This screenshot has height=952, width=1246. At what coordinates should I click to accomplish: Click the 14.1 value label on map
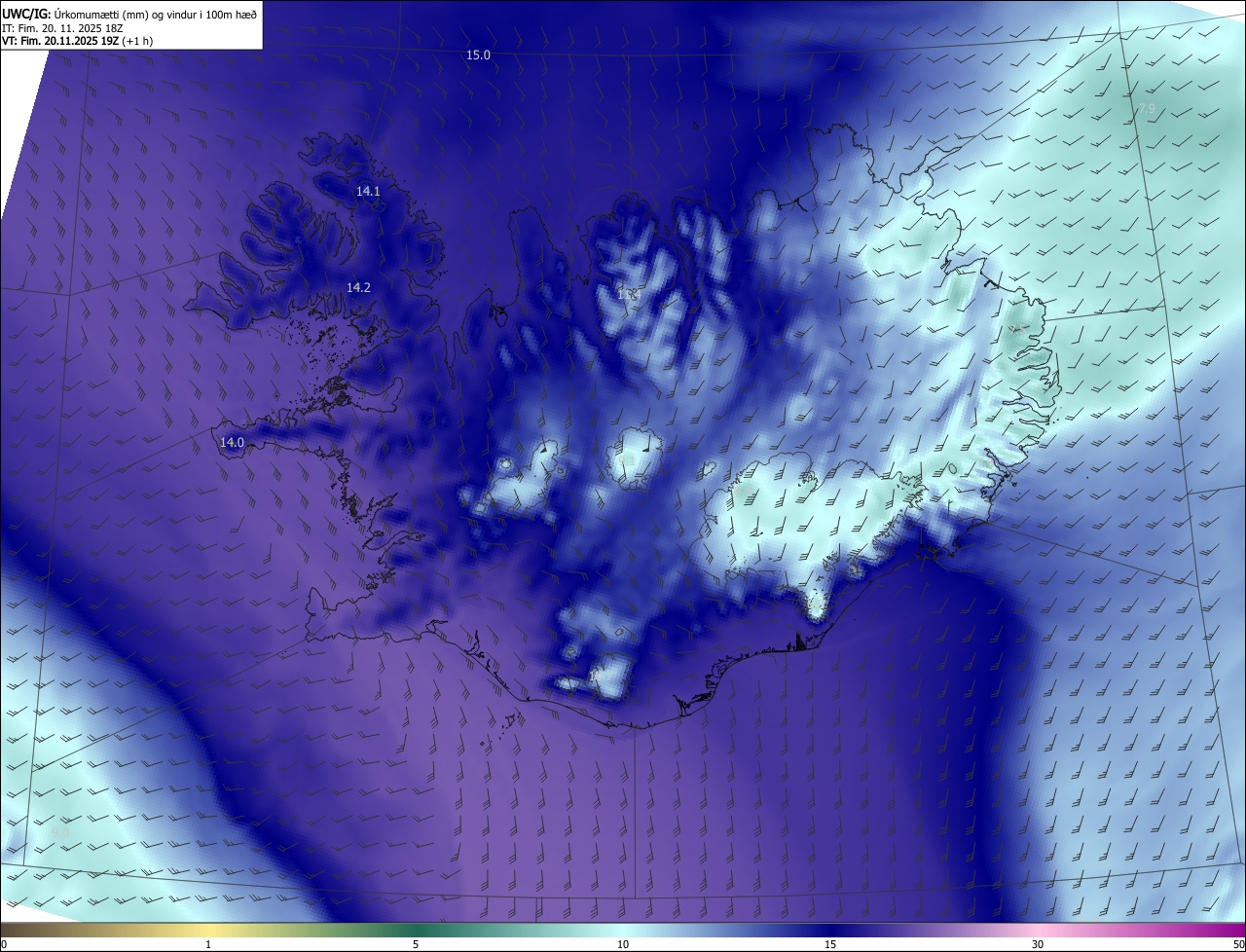[368, 192]
